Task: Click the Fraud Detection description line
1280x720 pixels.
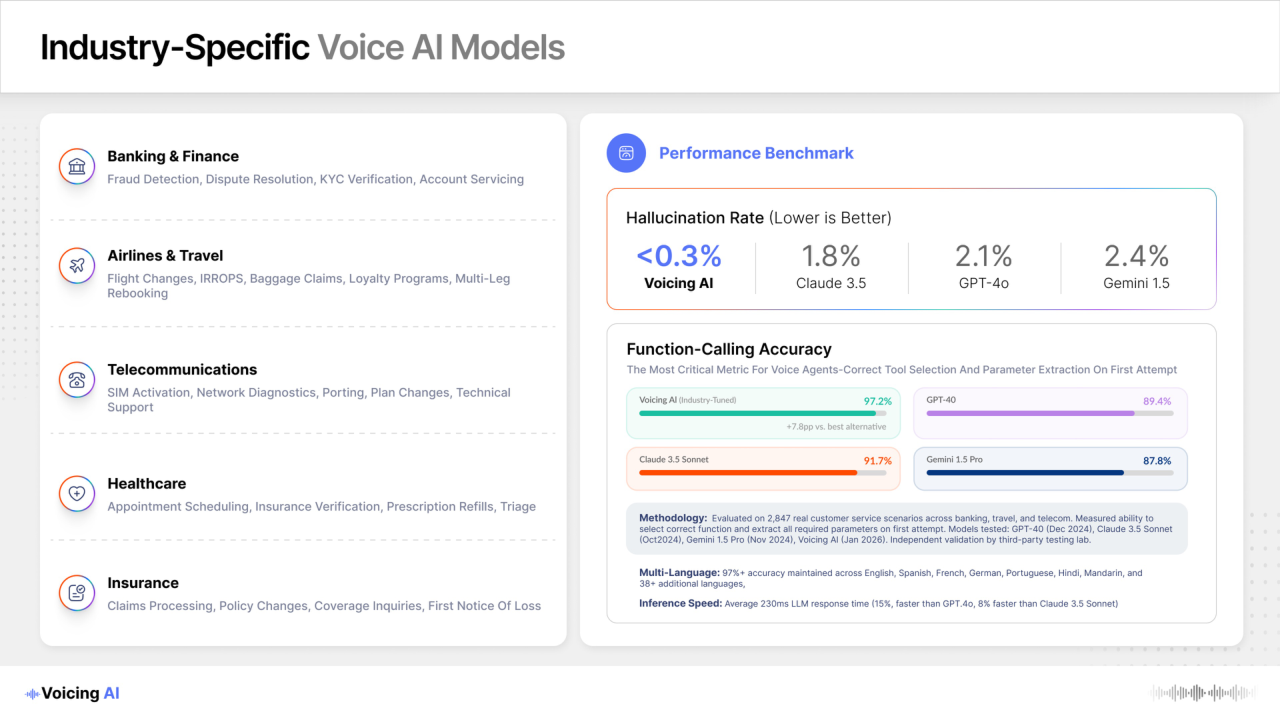Action: [315, 179]
